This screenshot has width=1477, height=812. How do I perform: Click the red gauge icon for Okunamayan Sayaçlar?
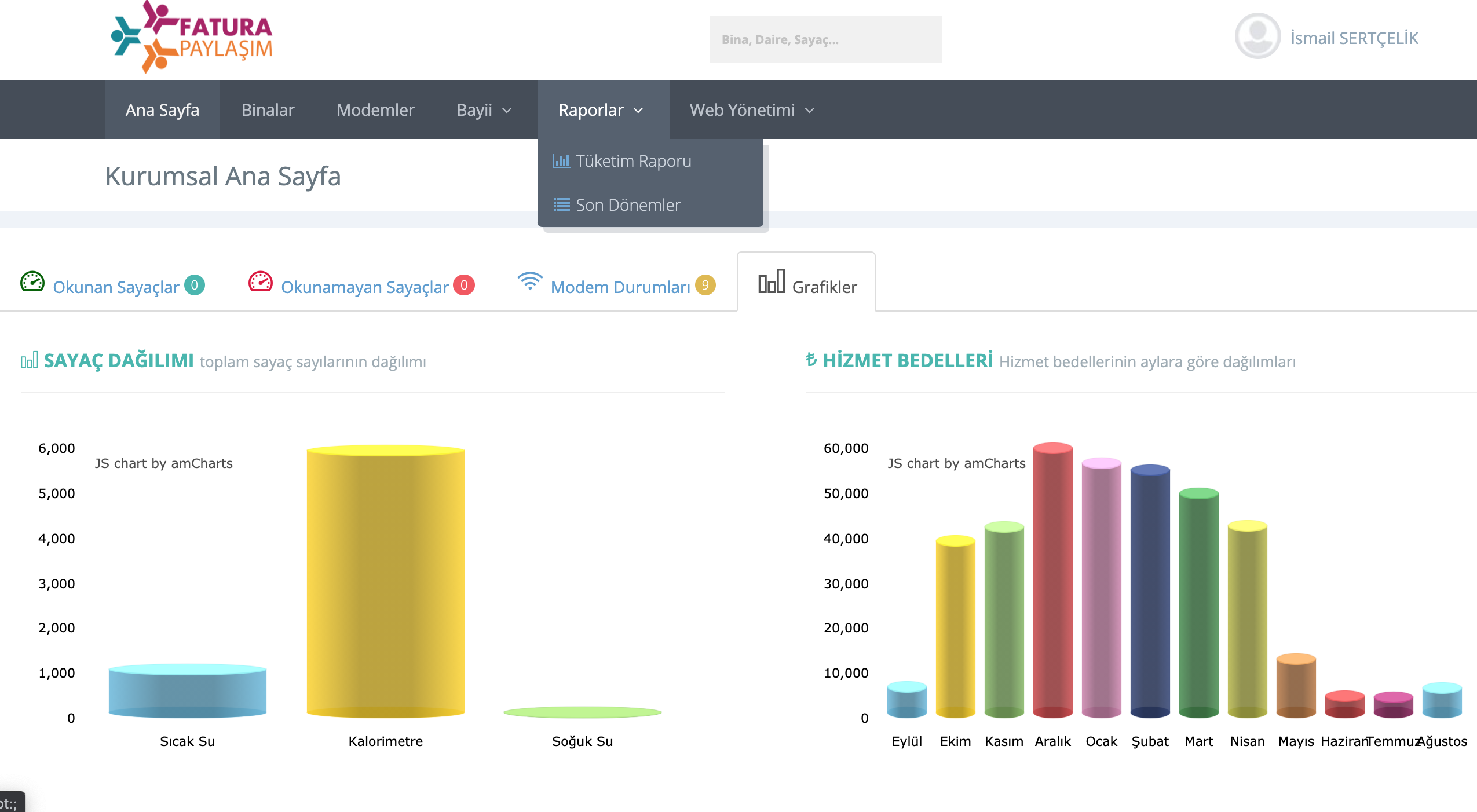[261, 281]
